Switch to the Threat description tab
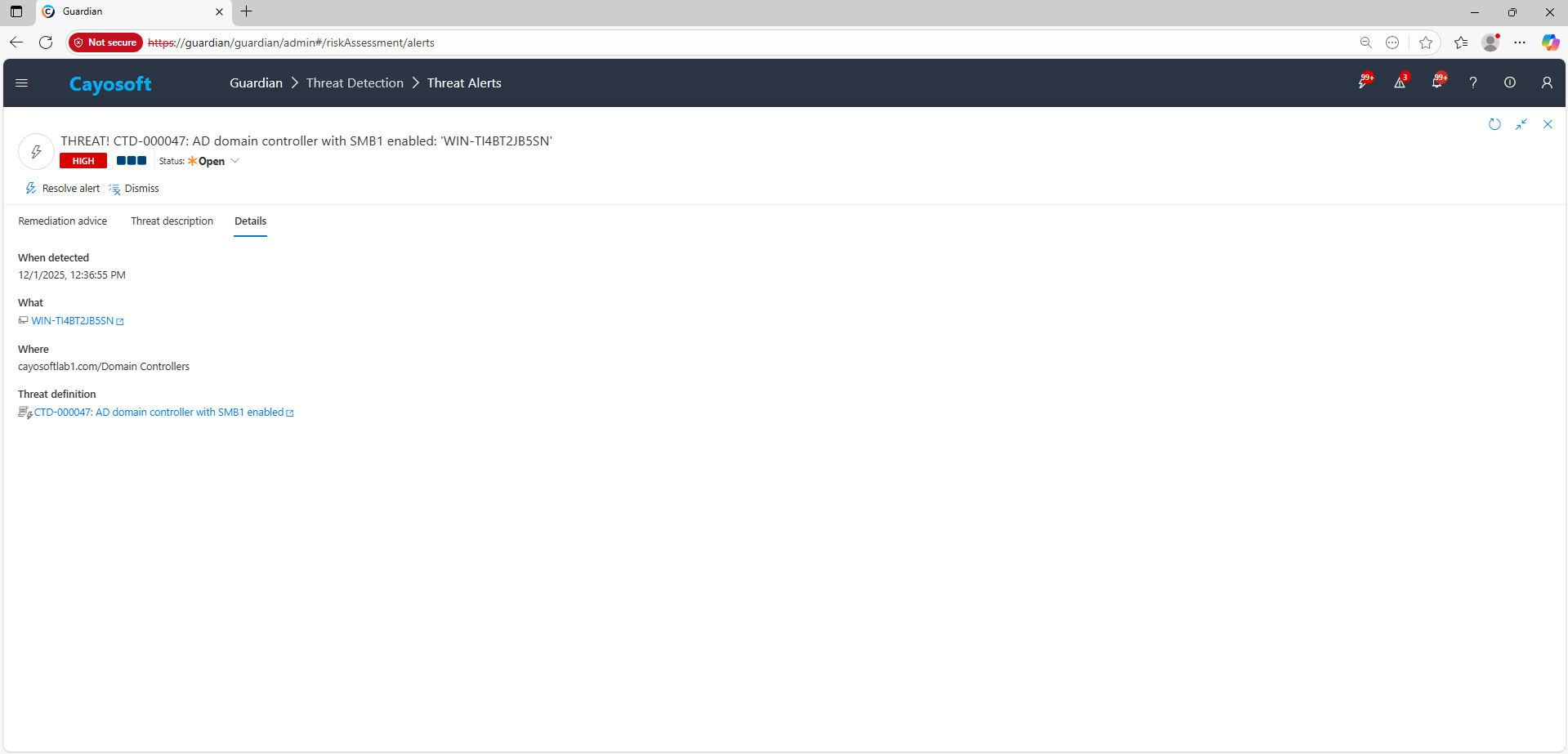Image resolution: width=1568 pixels, height=754 pixels. [x=172, y=221]
